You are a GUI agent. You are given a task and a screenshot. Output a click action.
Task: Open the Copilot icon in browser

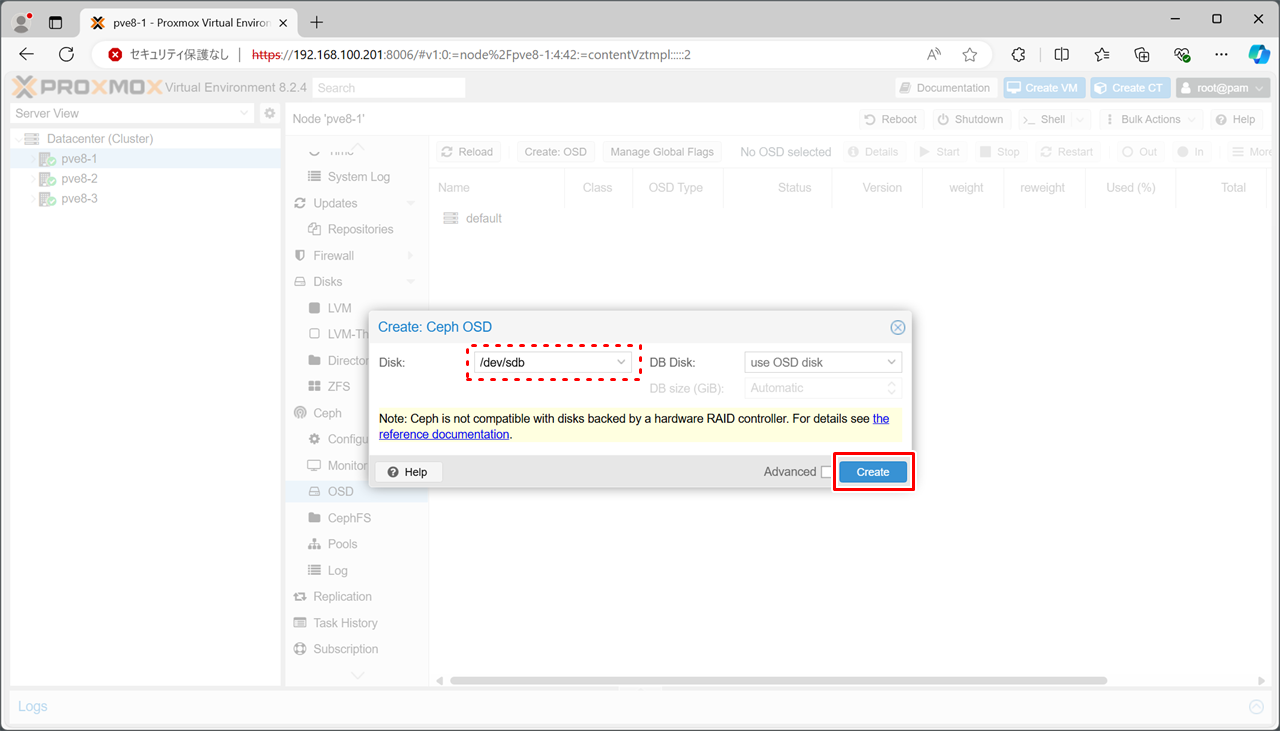tap(1258, 55)
